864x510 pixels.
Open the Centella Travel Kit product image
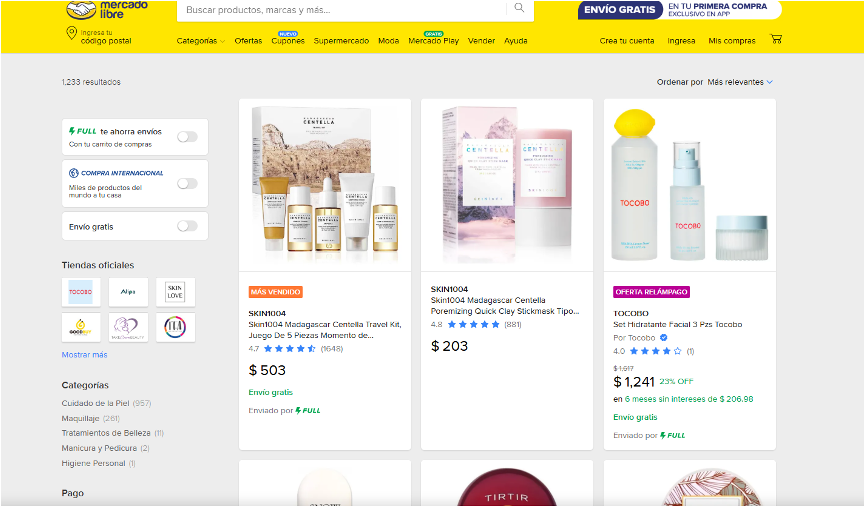[x=325, y=185]
